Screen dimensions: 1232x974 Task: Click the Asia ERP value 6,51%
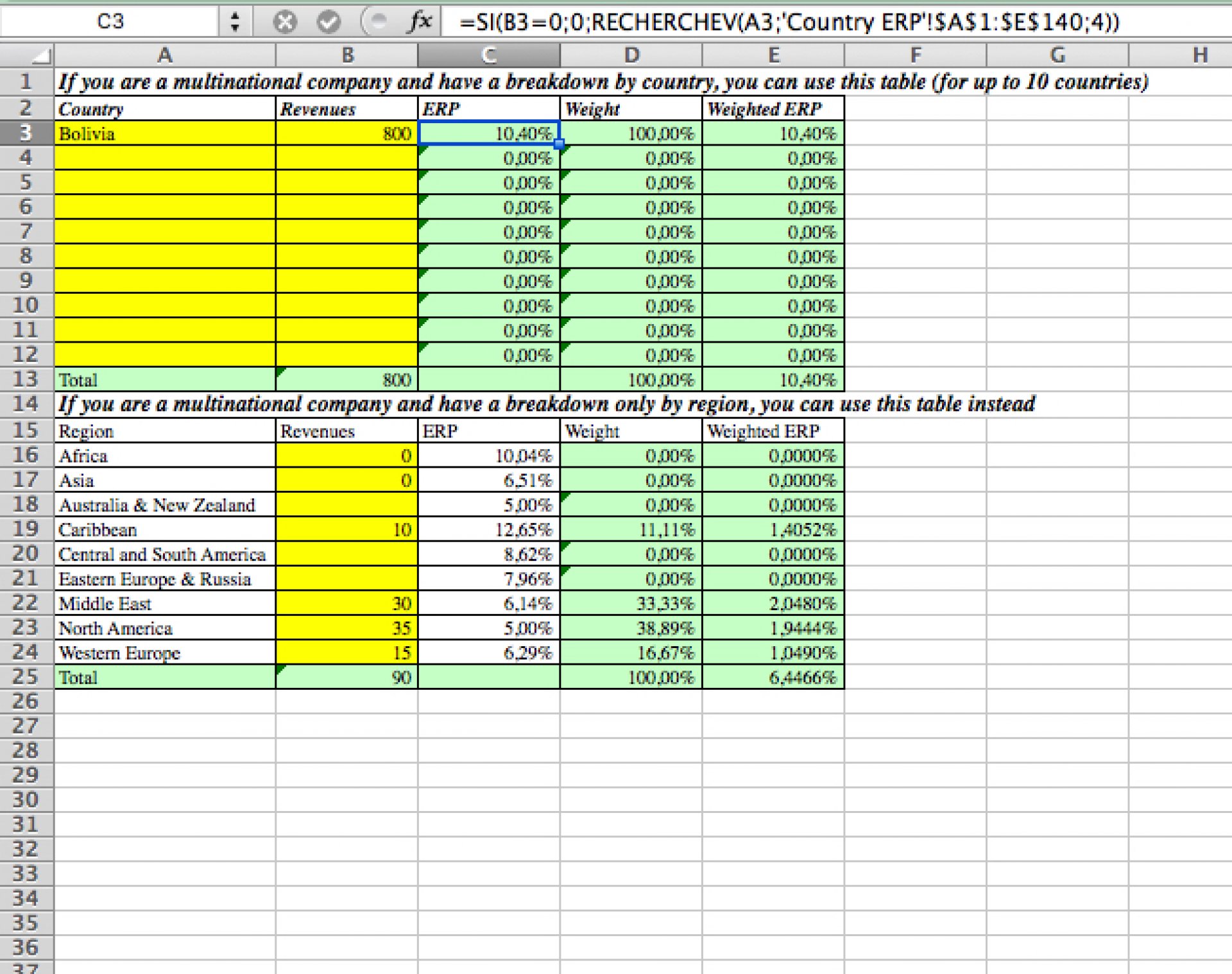pos(489,480)
